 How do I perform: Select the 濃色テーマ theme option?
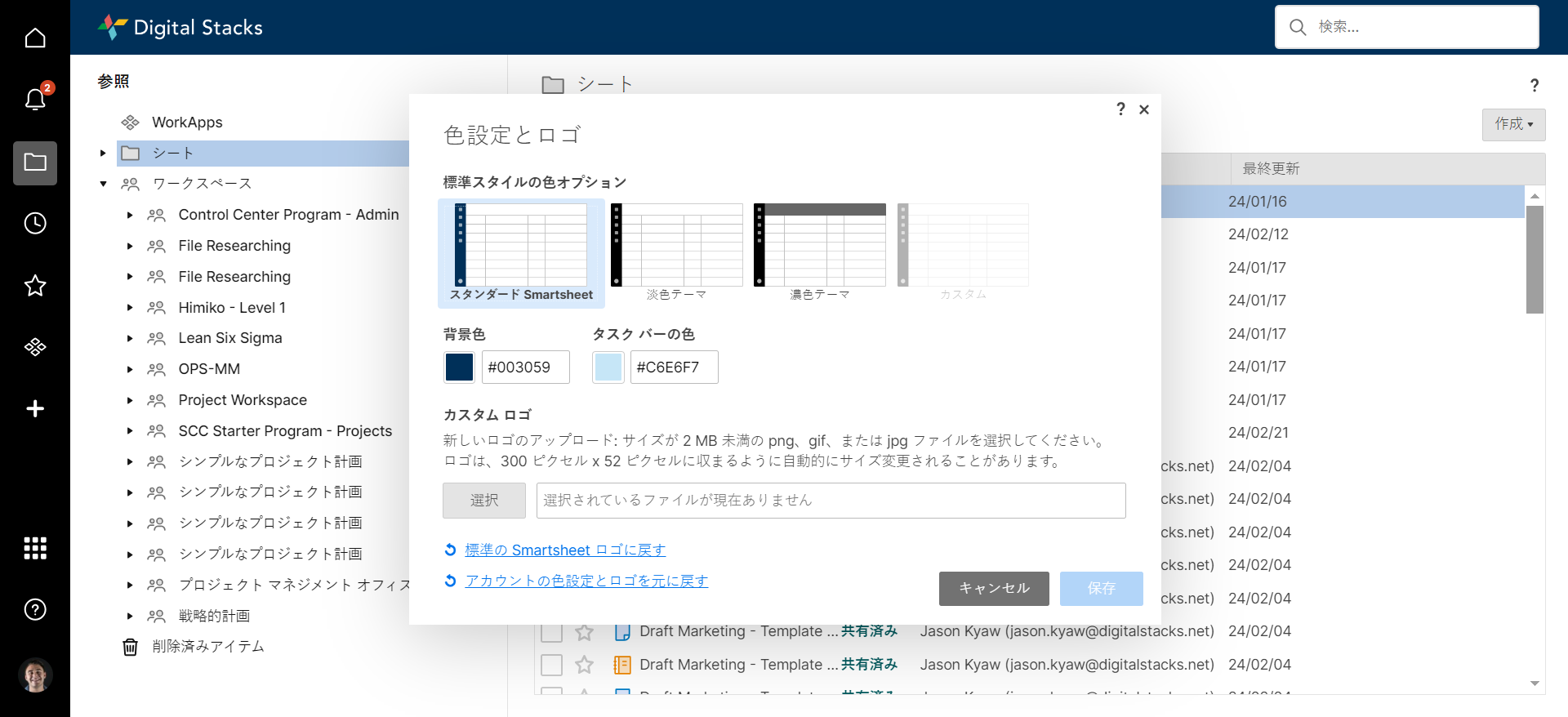pyautogui.click(x=819, y=253)
